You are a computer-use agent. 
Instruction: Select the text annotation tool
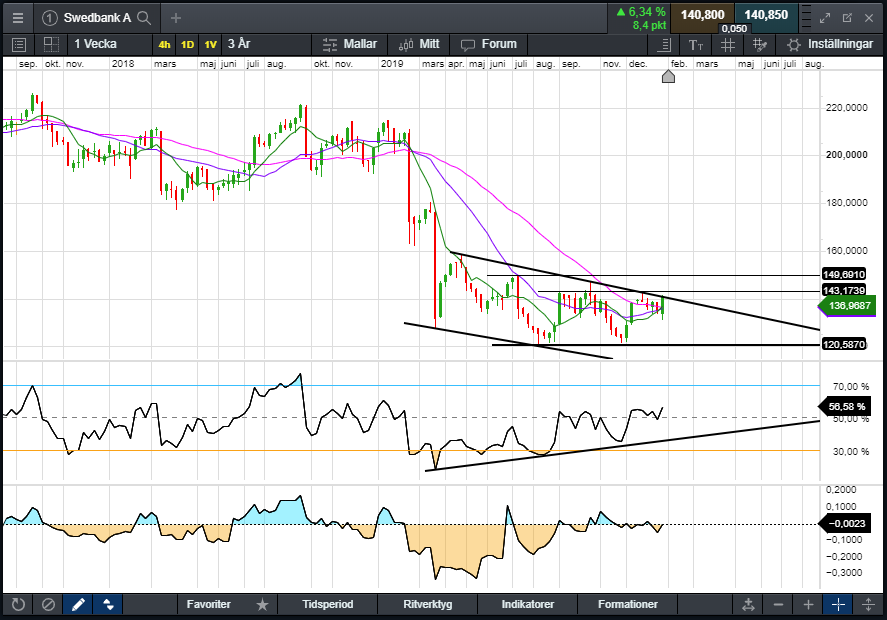tap(696, 45)
